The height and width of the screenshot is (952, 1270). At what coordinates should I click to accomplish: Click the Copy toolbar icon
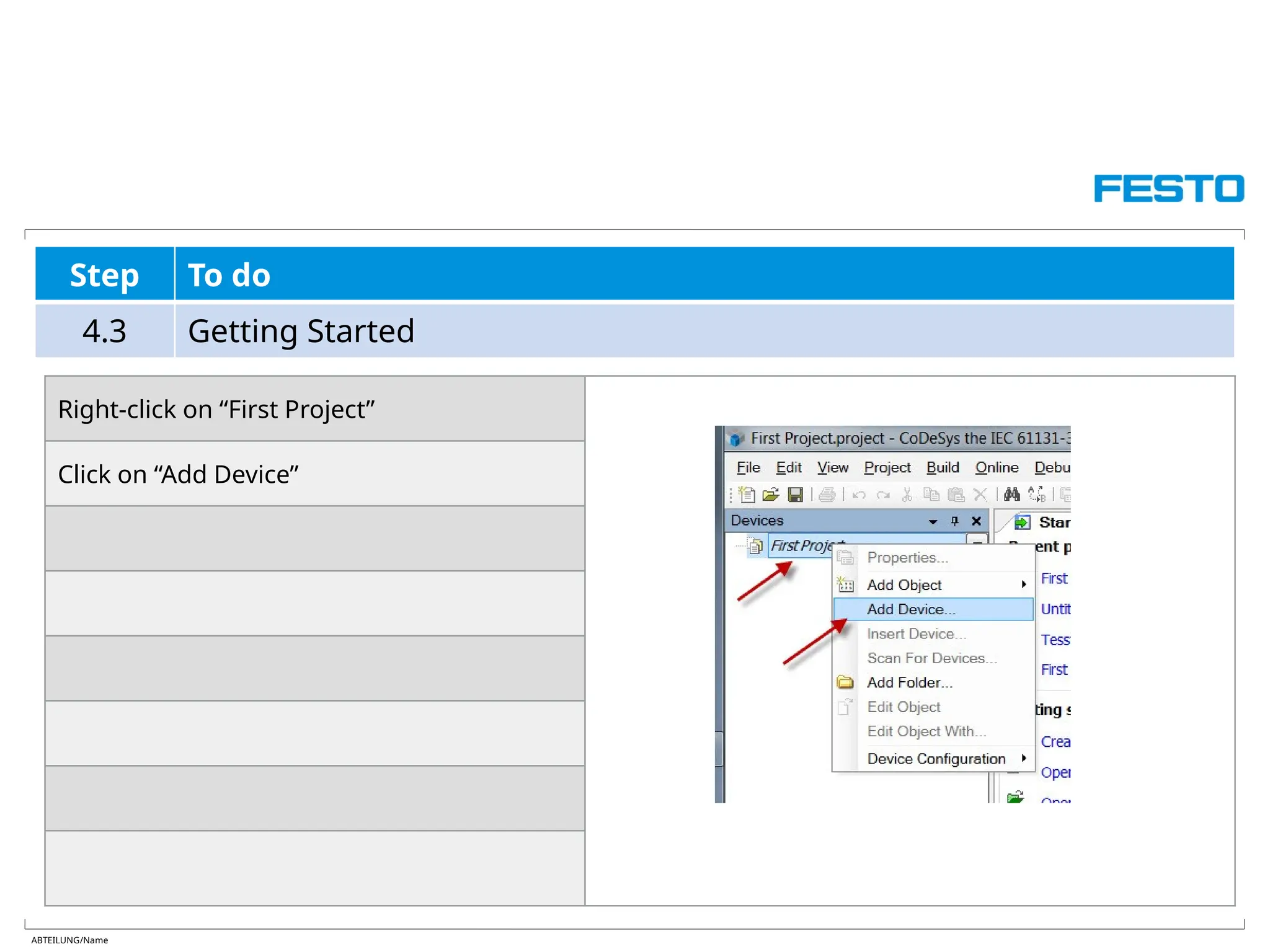931,495
